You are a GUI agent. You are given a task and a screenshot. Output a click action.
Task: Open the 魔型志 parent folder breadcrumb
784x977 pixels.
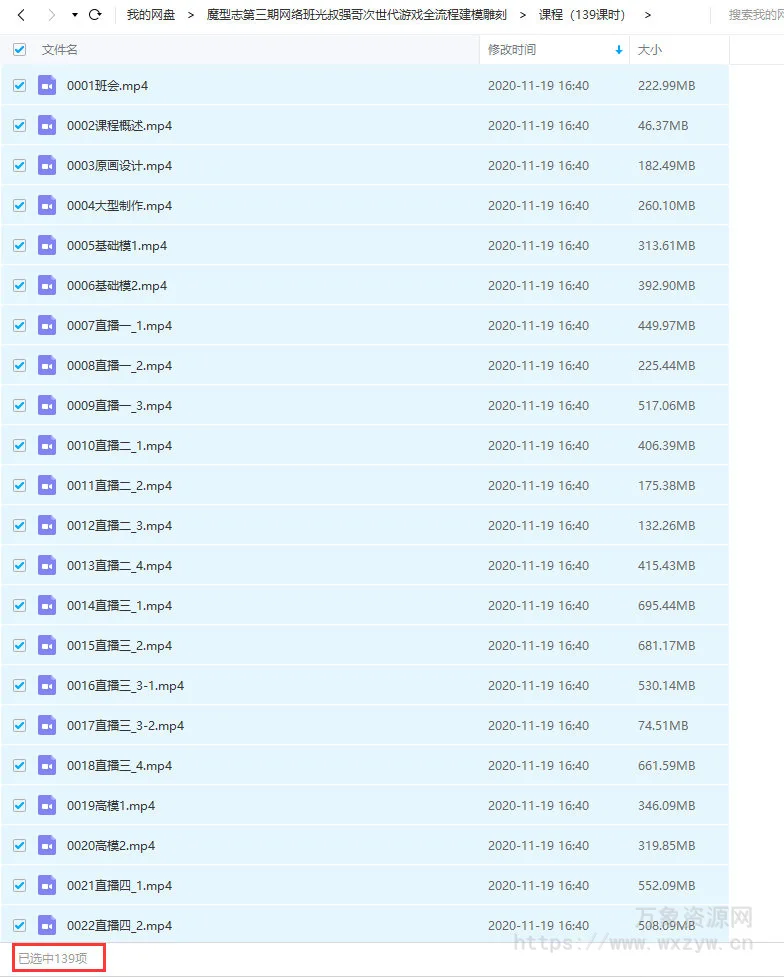[x=356, y=15]
